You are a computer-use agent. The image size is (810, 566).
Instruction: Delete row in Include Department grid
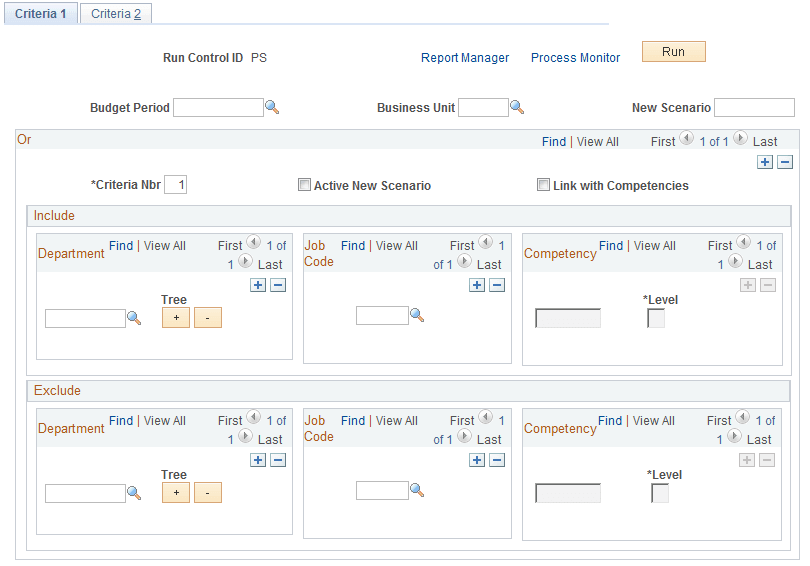(x=278, y=285)
